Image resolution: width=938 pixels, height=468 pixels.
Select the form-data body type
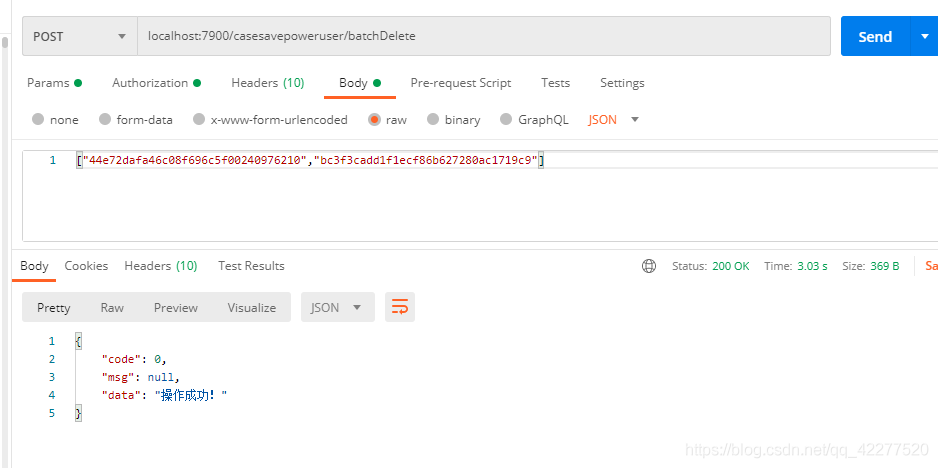click(136, 120)
